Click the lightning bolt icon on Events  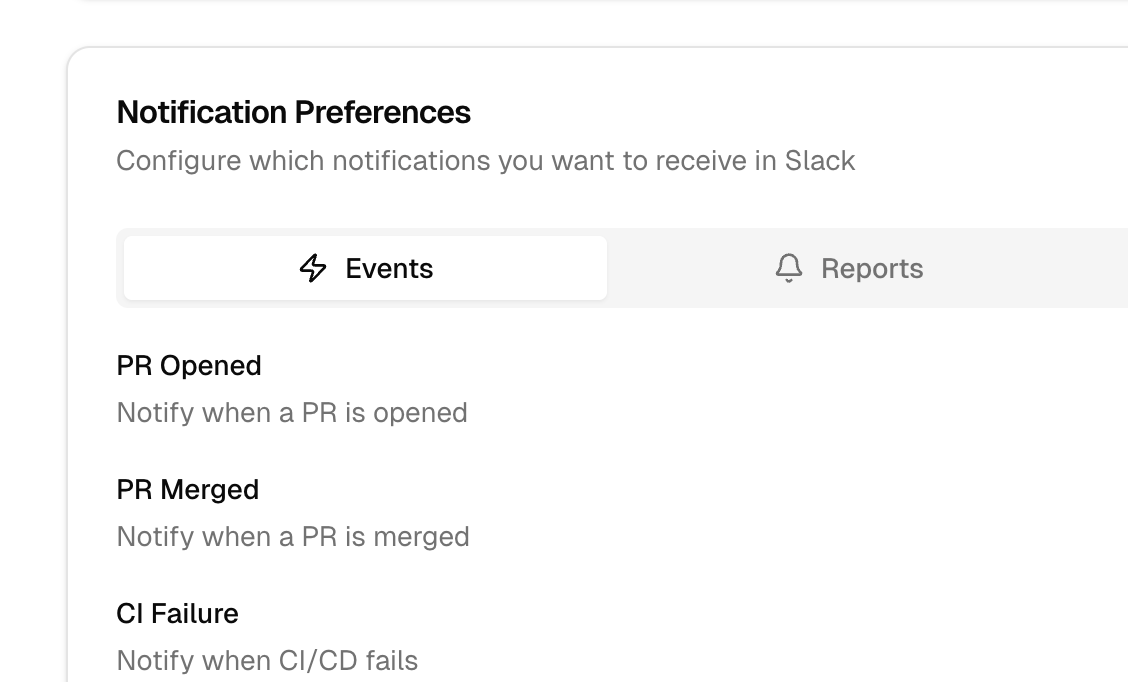tap(313, 268)
